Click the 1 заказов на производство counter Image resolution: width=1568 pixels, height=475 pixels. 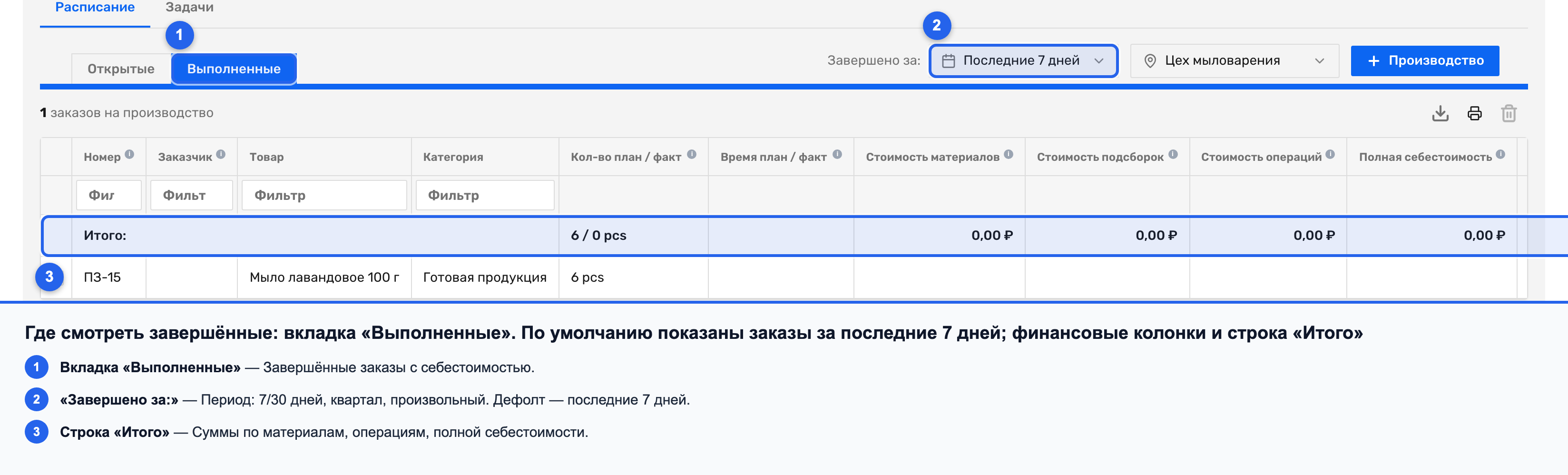(x=127, y=113)
